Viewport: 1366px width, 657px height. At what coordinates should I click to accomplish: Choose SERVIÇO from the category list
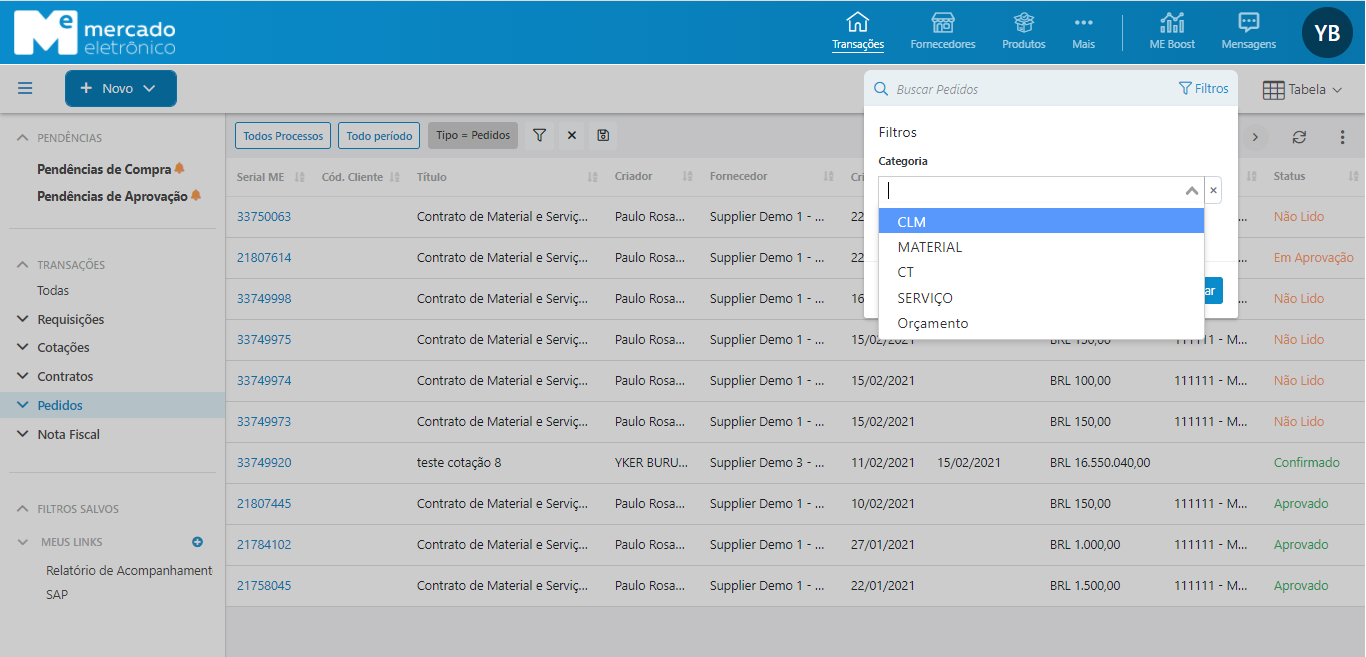(x=1041, y=298)
